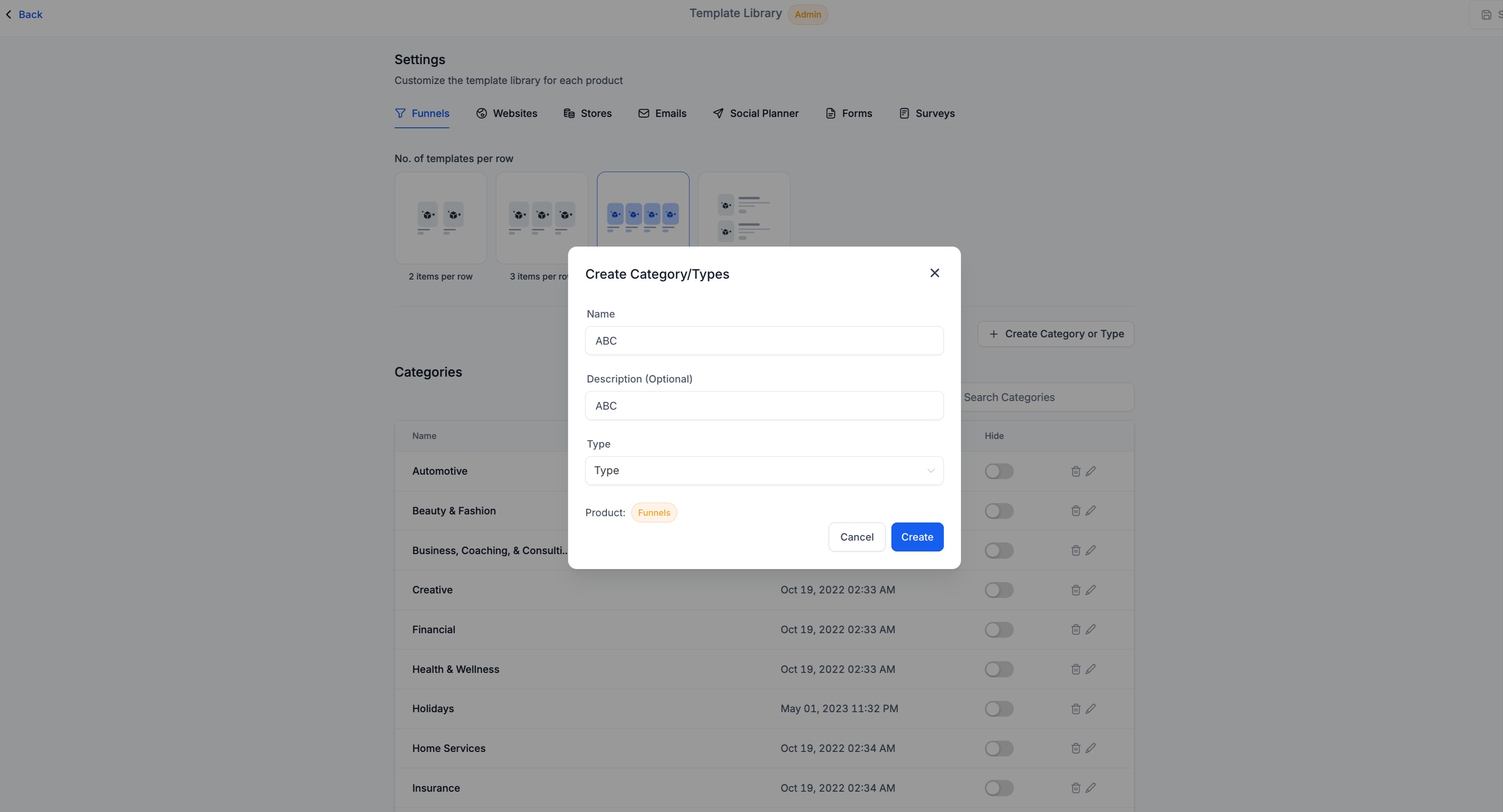Toggle Hide switch for Automotive
This screenshot has width=1503, height=812.
tap(999, 471)
